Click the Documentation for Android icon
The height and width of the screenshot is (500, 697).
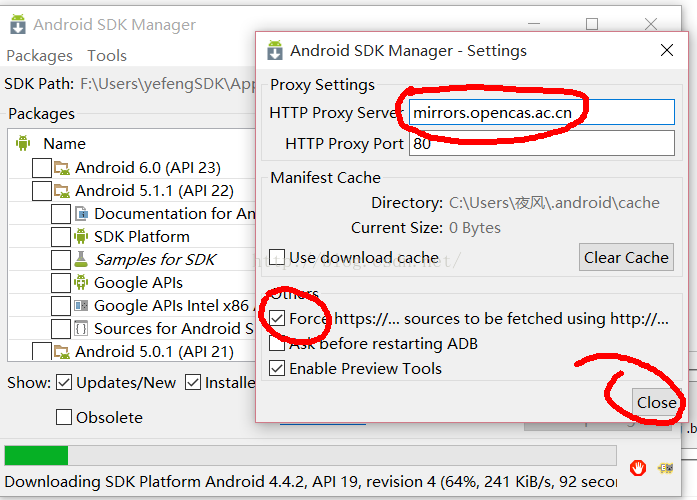coord(81,214)
